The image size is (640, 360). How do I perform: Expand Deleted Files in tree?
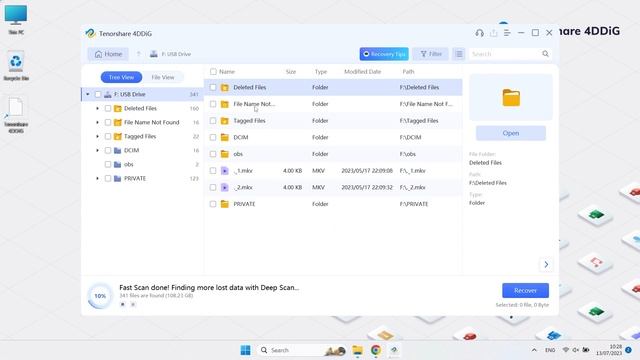[97, 108]
